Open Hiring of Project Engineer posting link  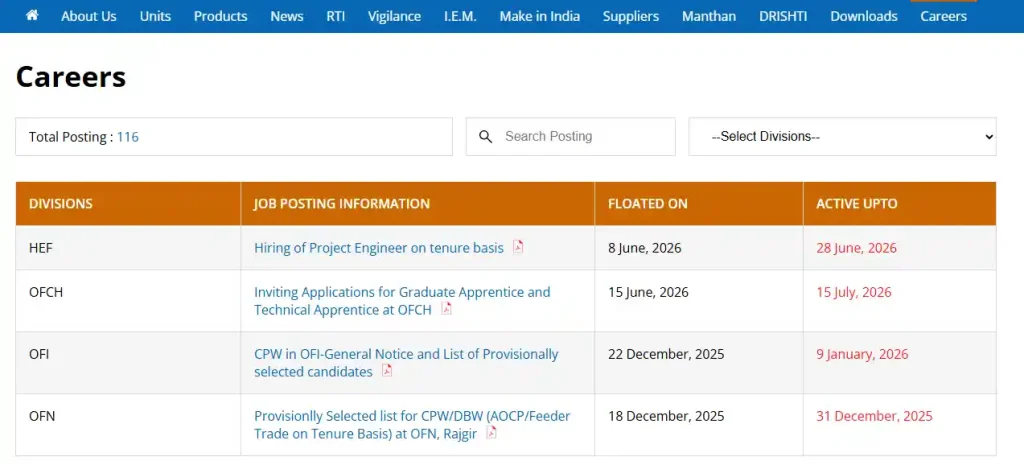[379, 248]
